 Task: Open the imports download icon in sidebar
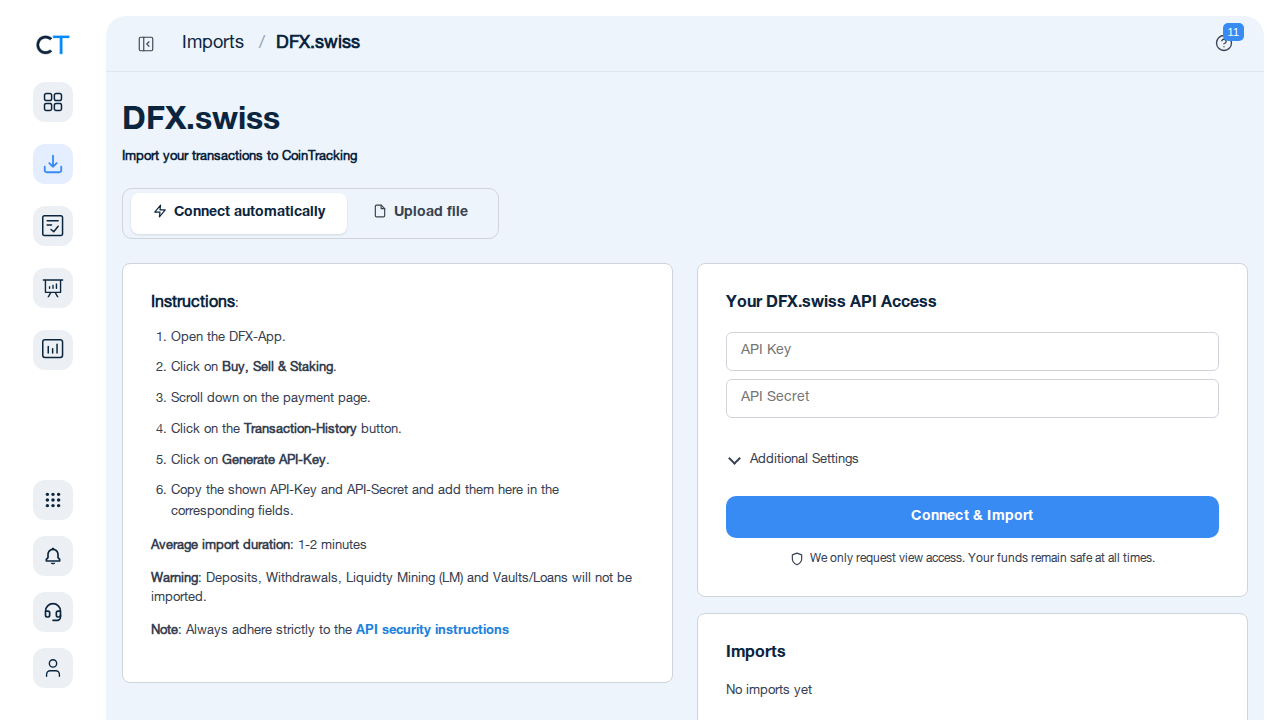[x=53, y=164]
